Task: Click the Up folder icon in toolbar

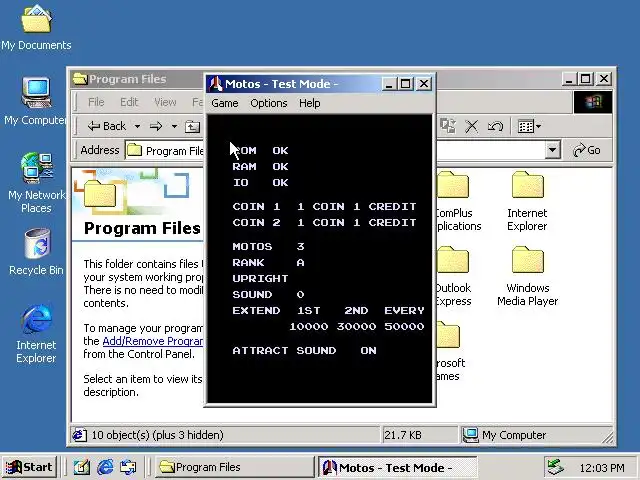Action: coord(192,127)
